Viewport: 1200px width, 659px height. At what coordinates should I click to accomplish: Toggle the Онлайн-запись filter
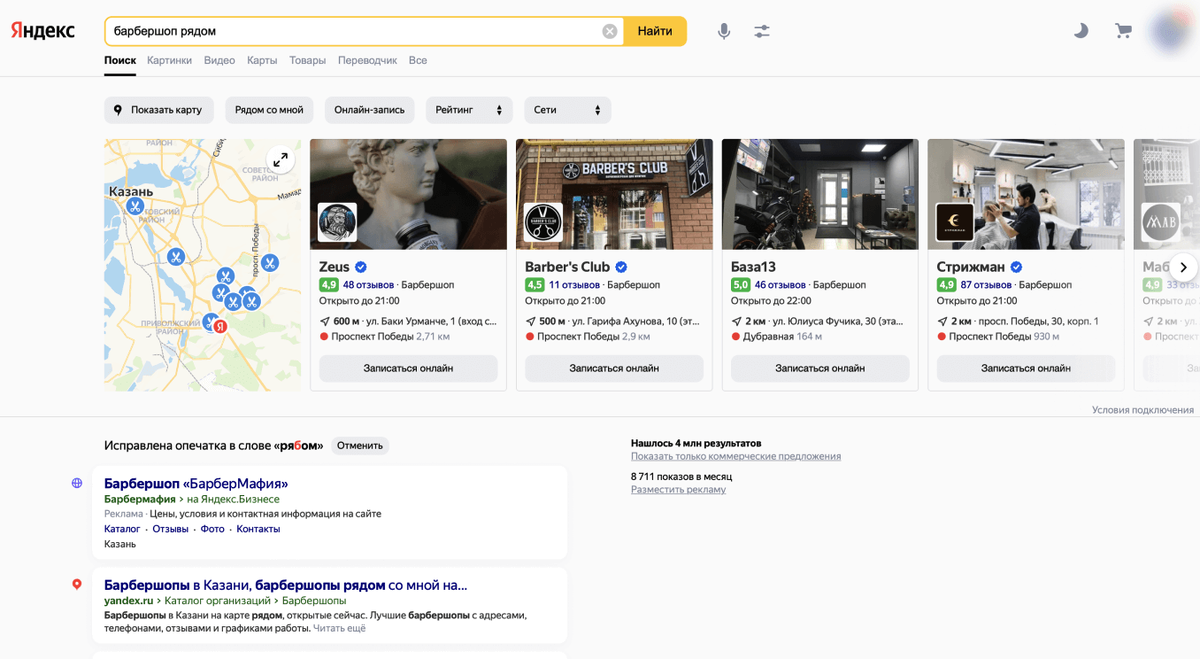(x=369, y=110)
